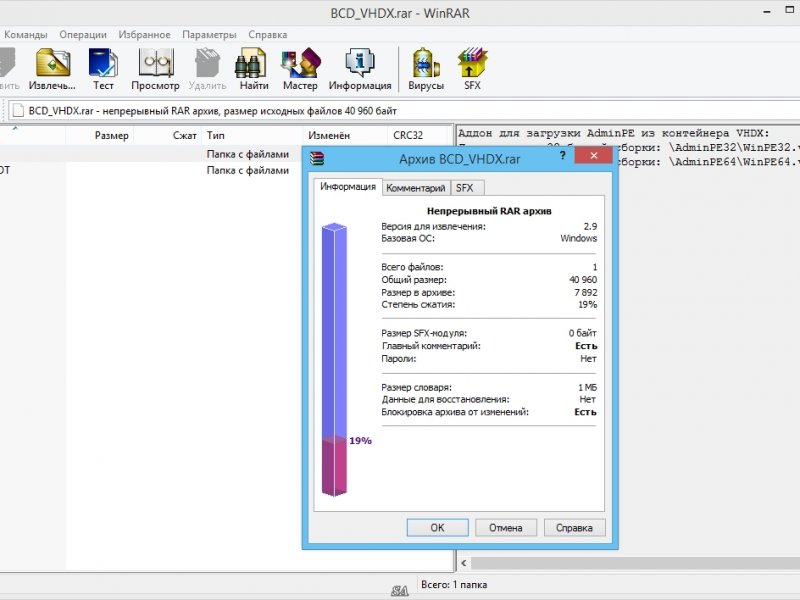Click the WinRAR books icon in dialog title
Viewport: 800px width, 600px height.
317,159
